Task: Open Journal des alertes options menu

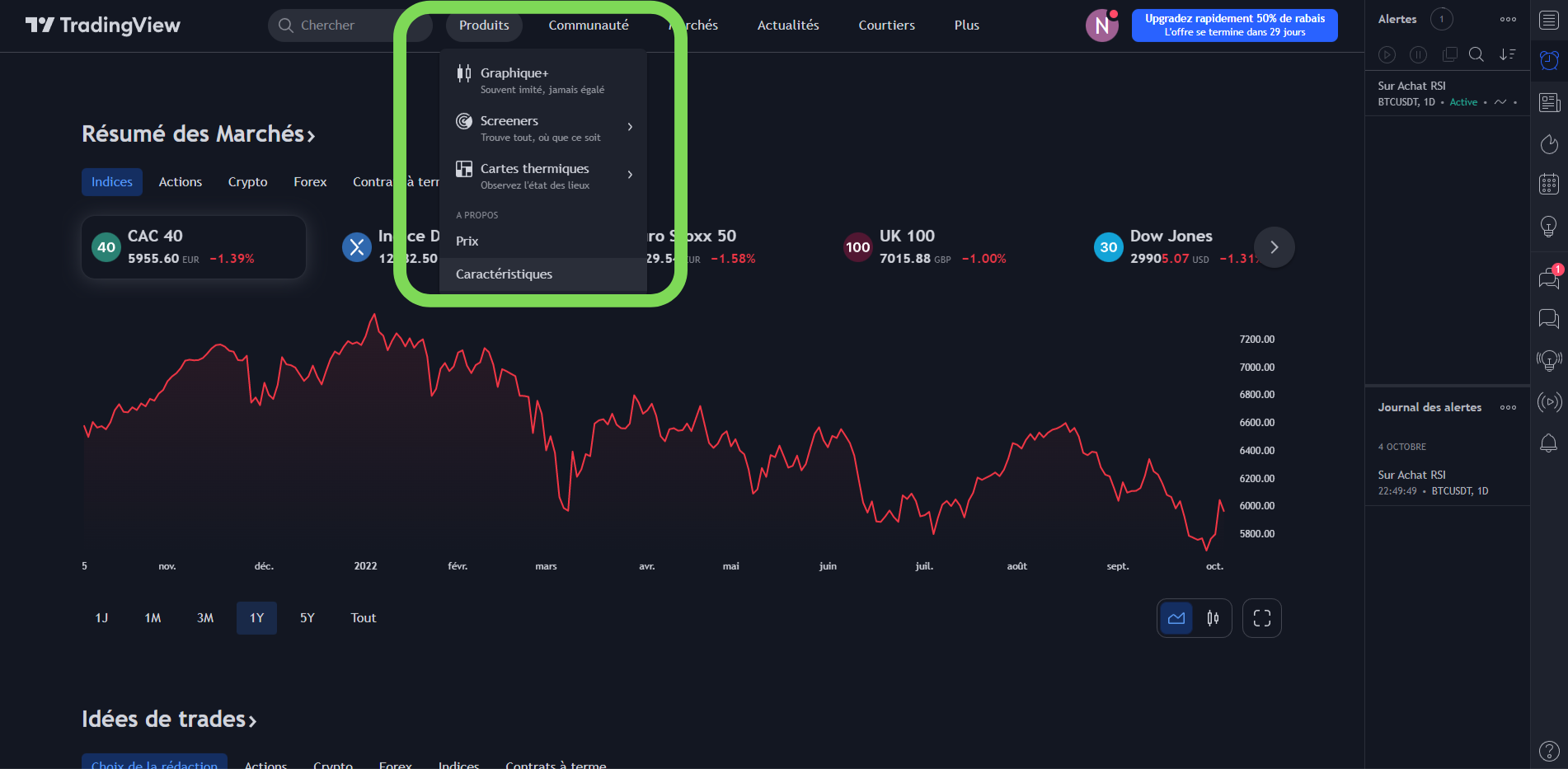Action: (1508, 407)
